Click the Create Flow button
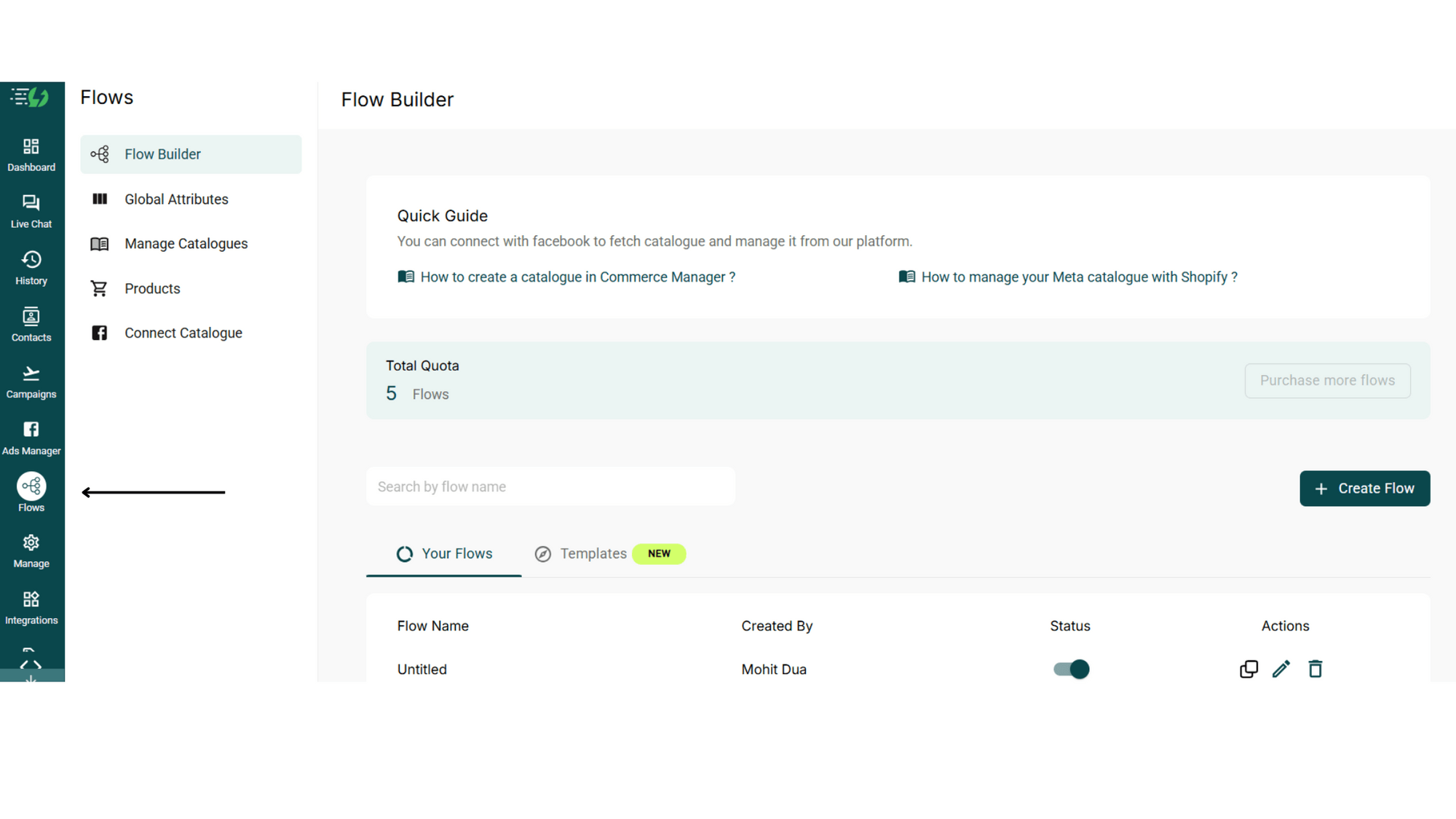1456x819 pixels. [1364, 488]
